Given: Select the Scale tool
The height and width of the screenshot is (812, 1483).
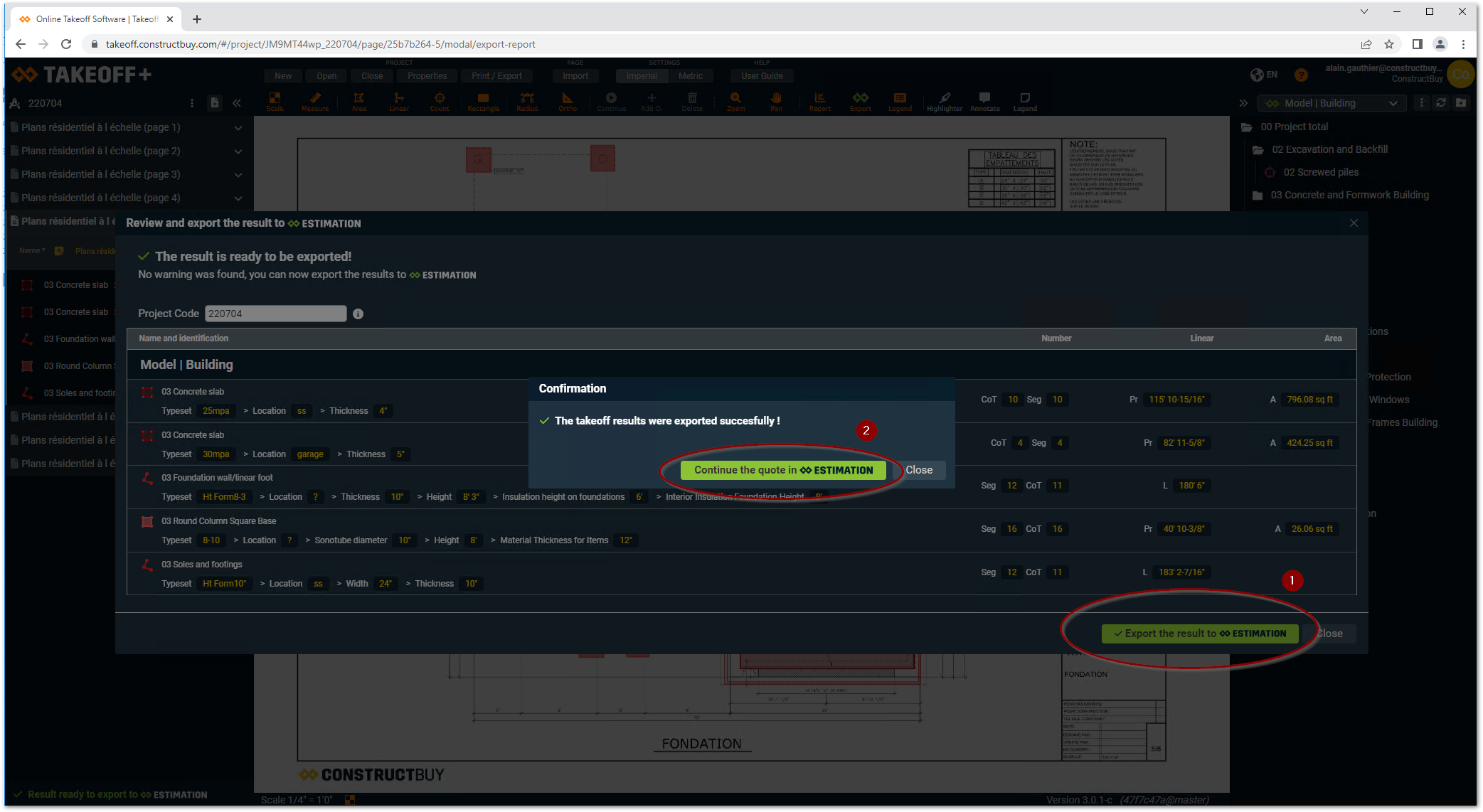Looking at the screenshot, I should pyautogui.click(x=275, y=102).
